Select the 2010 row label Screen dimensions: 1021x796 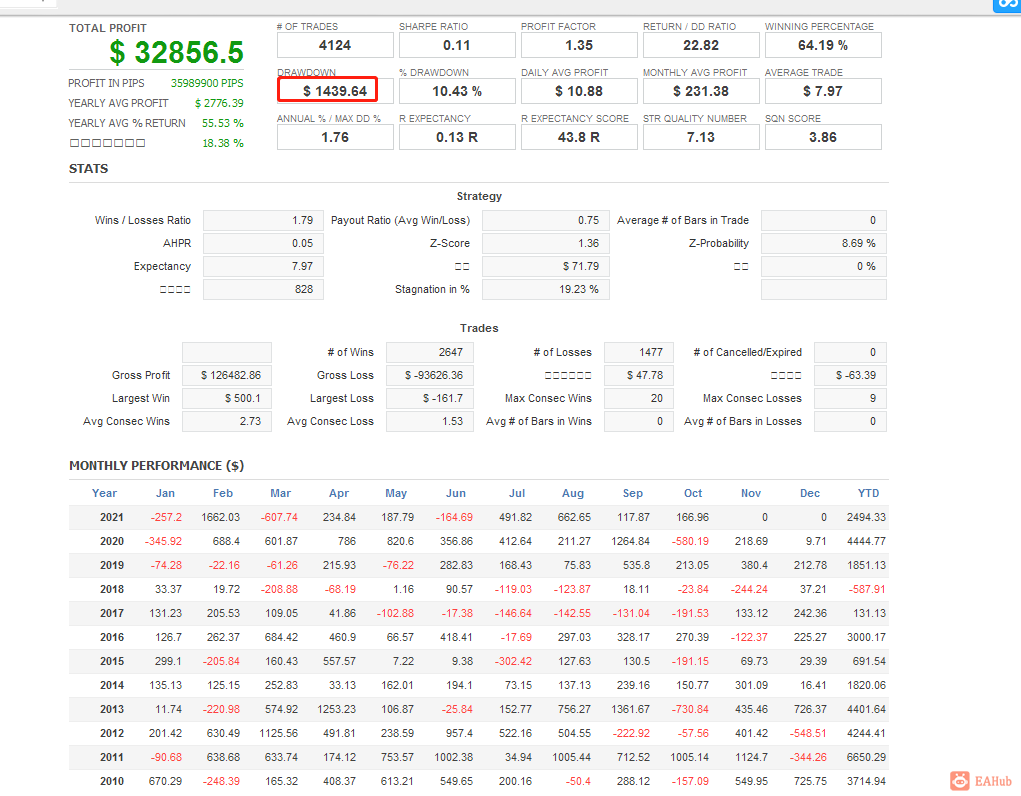coord(112,781)
